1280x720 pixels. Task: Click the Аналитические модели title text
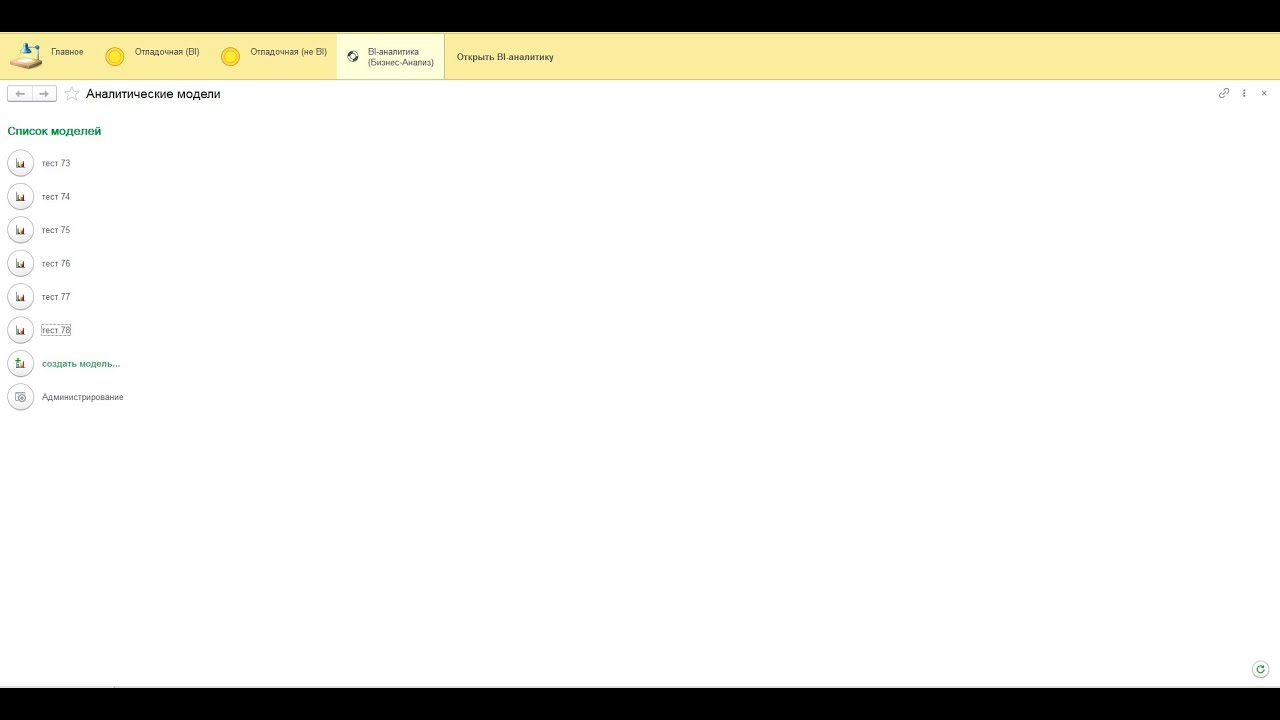click(x=153, y=94)
